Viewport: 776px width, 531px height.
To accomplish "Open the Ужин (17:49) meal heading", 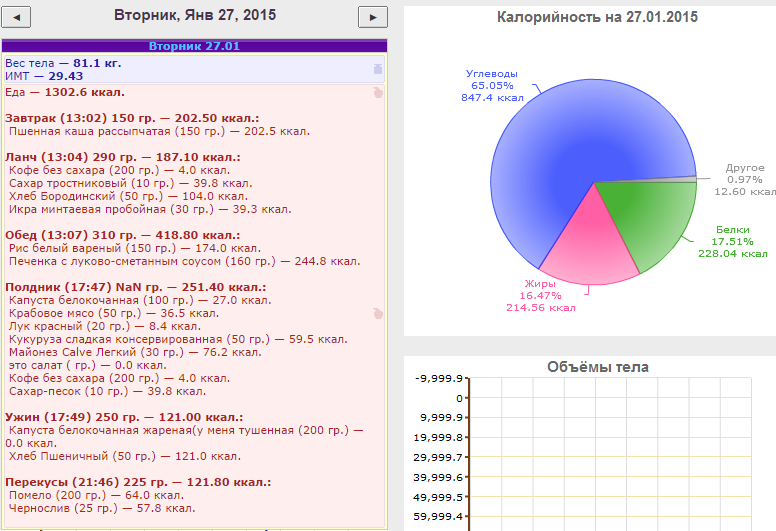I will [x=124, y=417].
